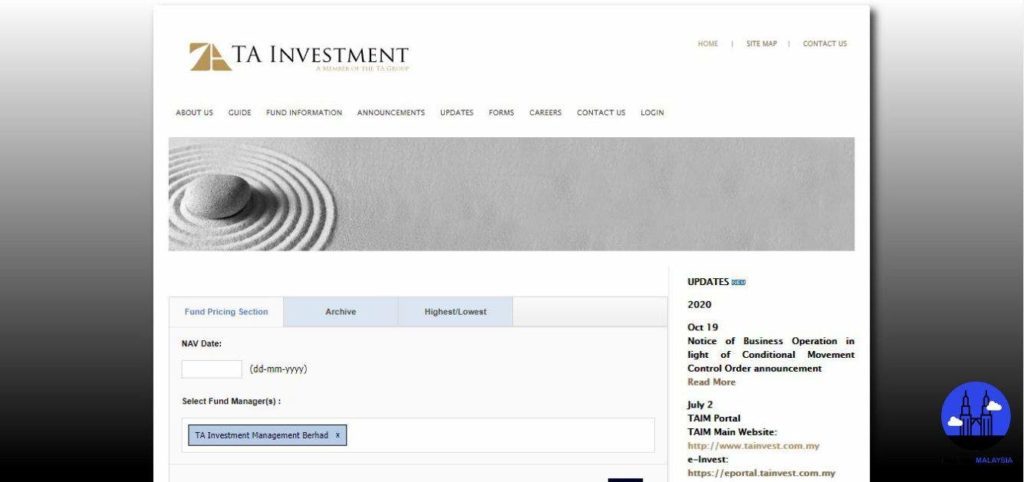
Task: Select Fund Pricing Section tab
Action: coord(226,312)
